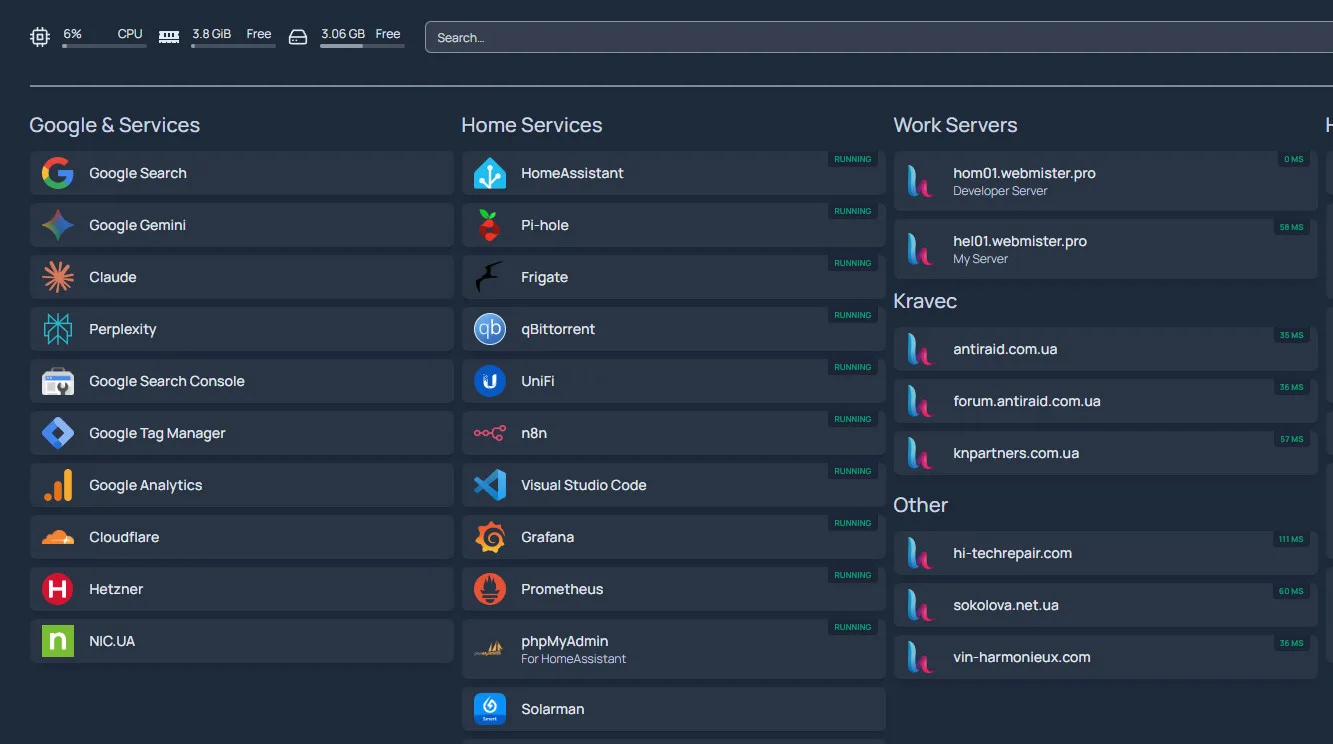Click the 3.8 GiB memory usage bar
The width and height of the screenshot is (1333, 744).
coord(233,45)
